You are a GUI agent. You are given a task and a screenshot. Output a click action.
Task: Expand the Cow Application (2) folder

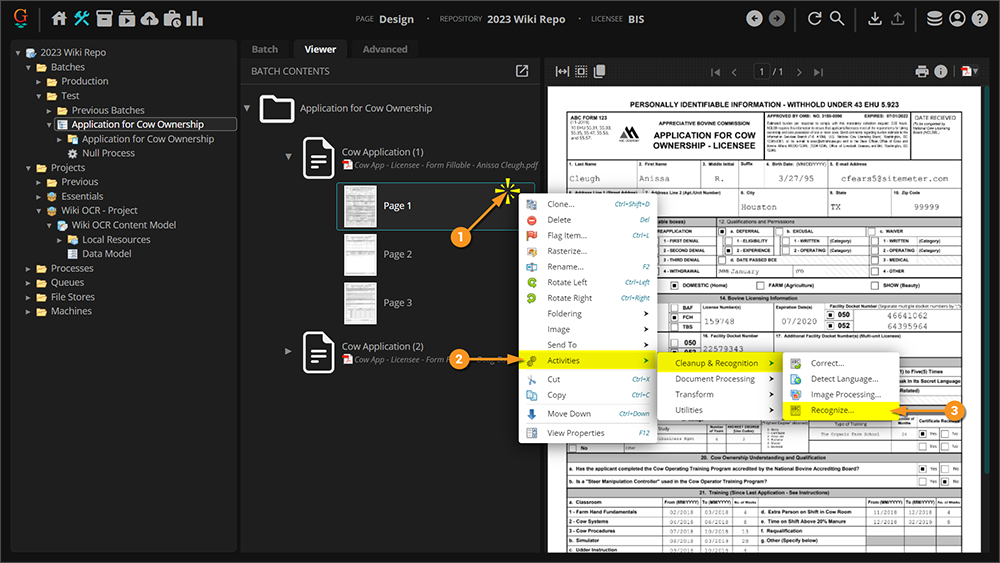tap(290, 350)
